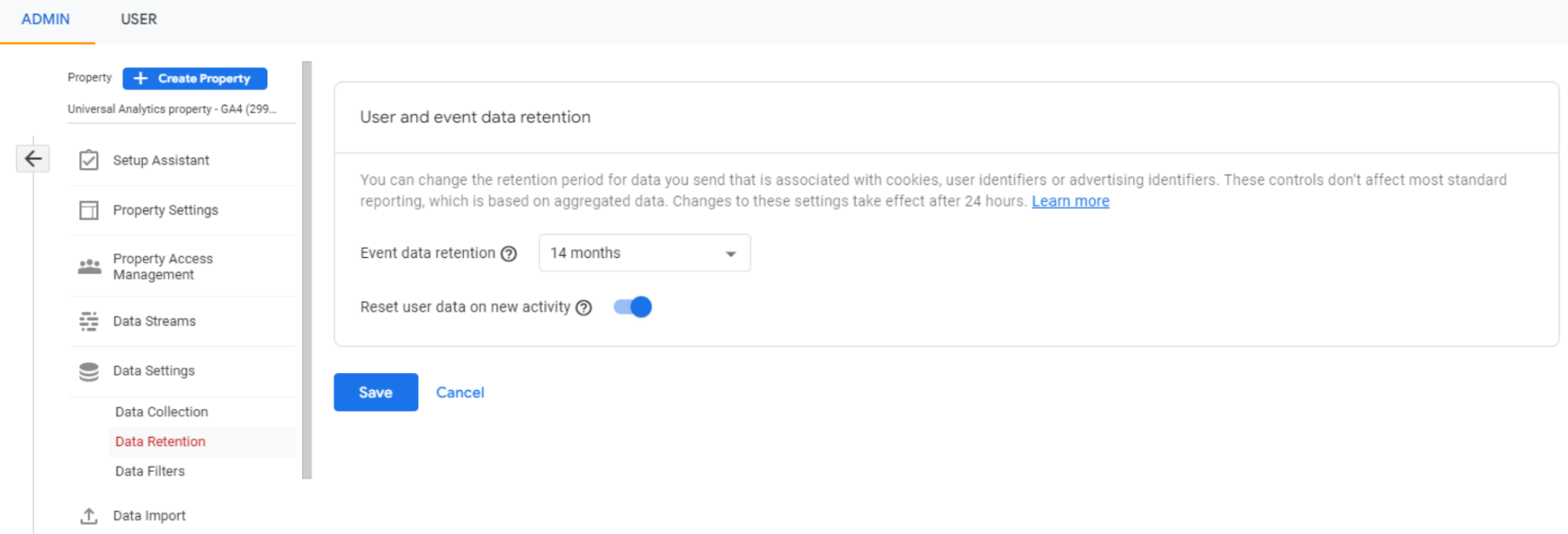Click the Property Settings layout icon

(89, 210)
